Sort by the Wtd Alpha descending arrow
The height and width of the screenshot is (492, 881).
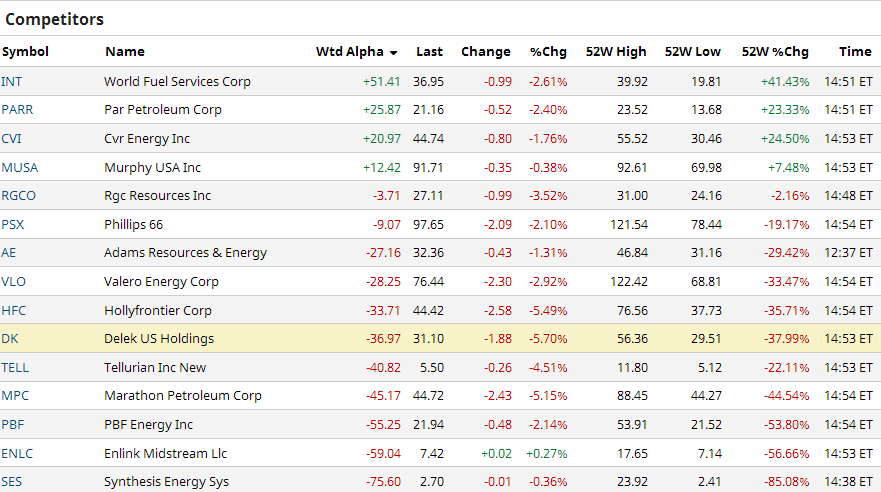point(393,53)
